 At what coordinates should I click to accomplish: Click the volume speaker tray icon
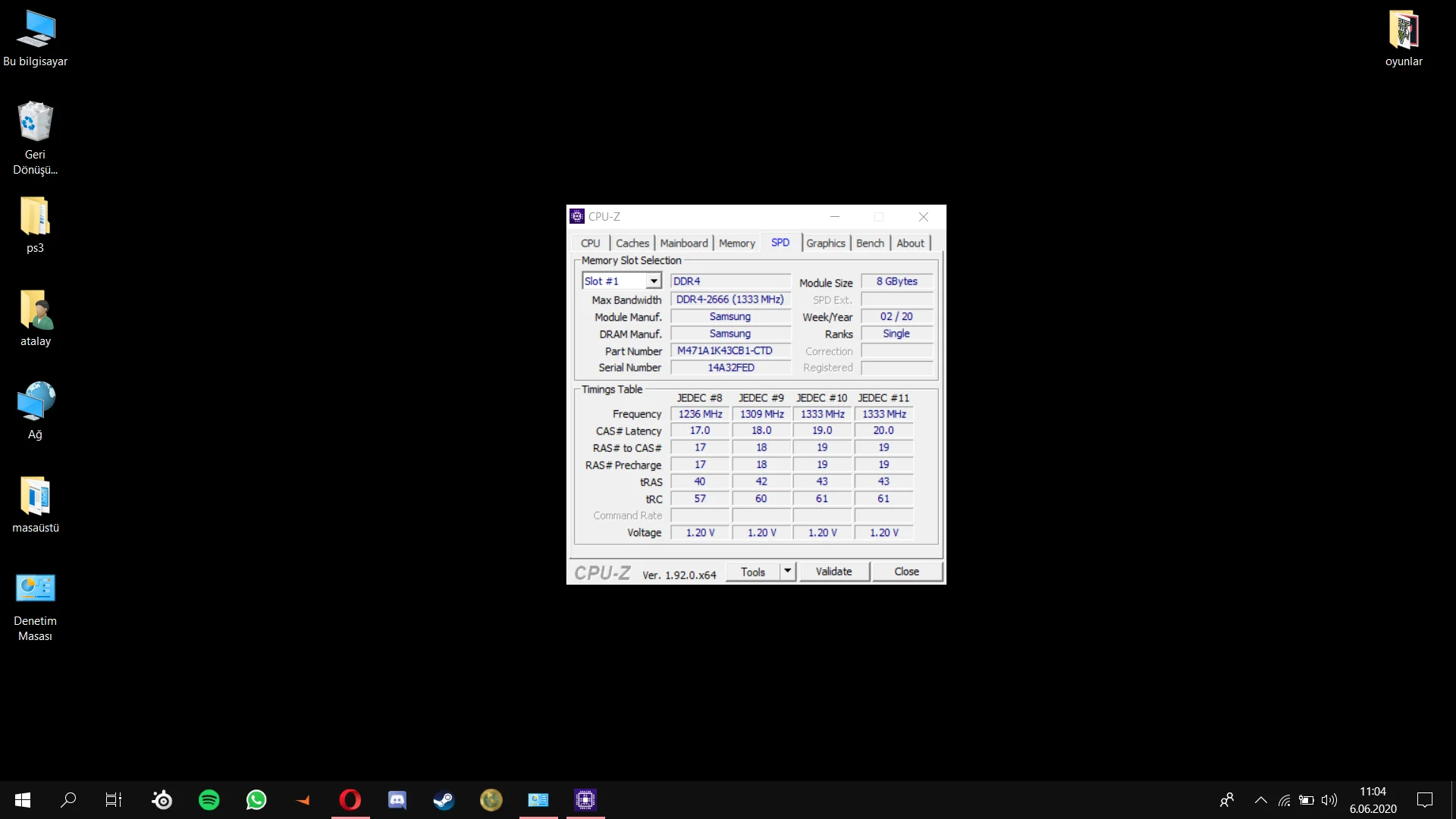(x=1329, y=800)
